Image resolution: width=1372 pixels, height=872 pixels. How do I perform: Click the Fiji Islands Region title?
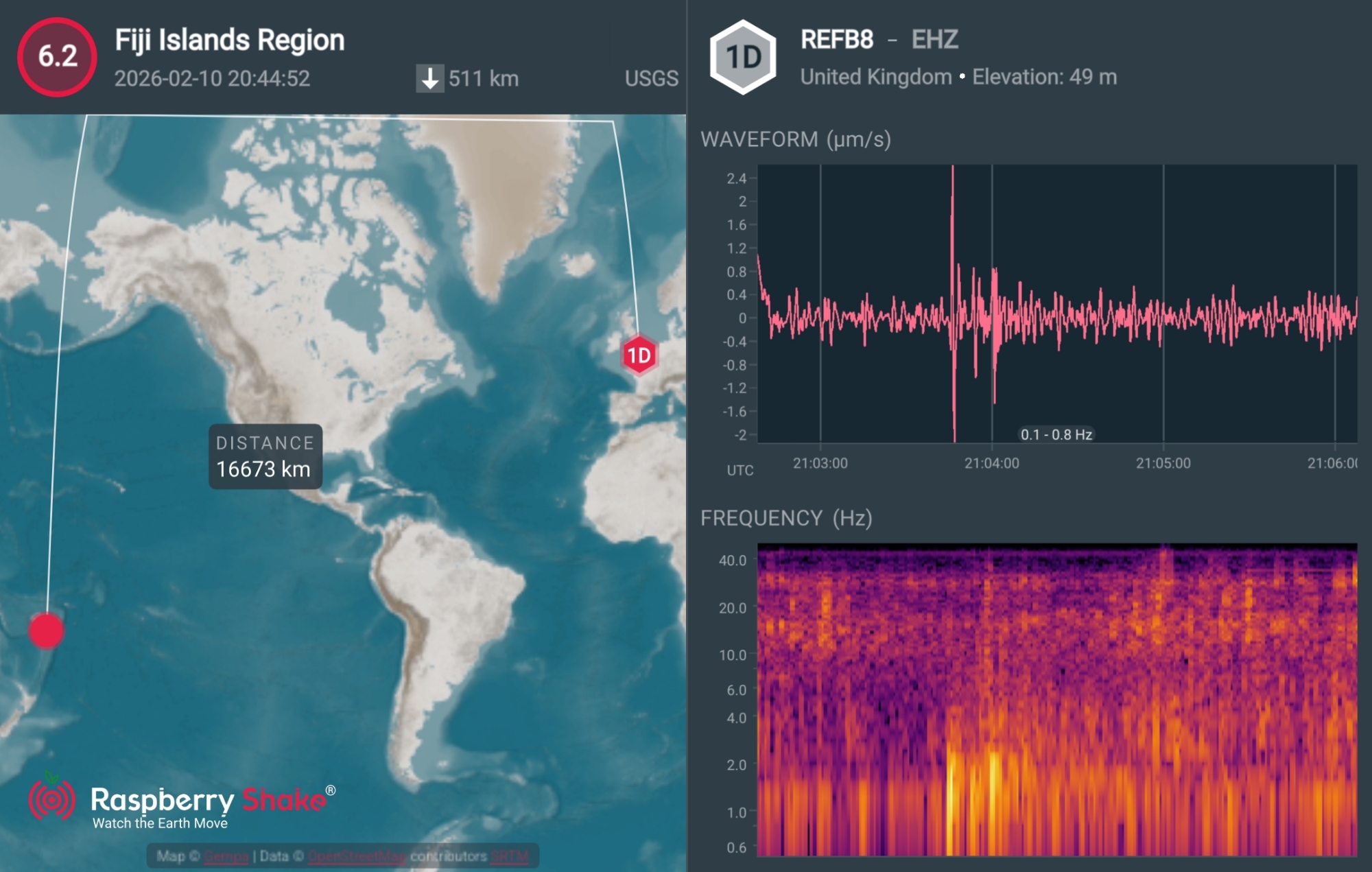[229, 40]
